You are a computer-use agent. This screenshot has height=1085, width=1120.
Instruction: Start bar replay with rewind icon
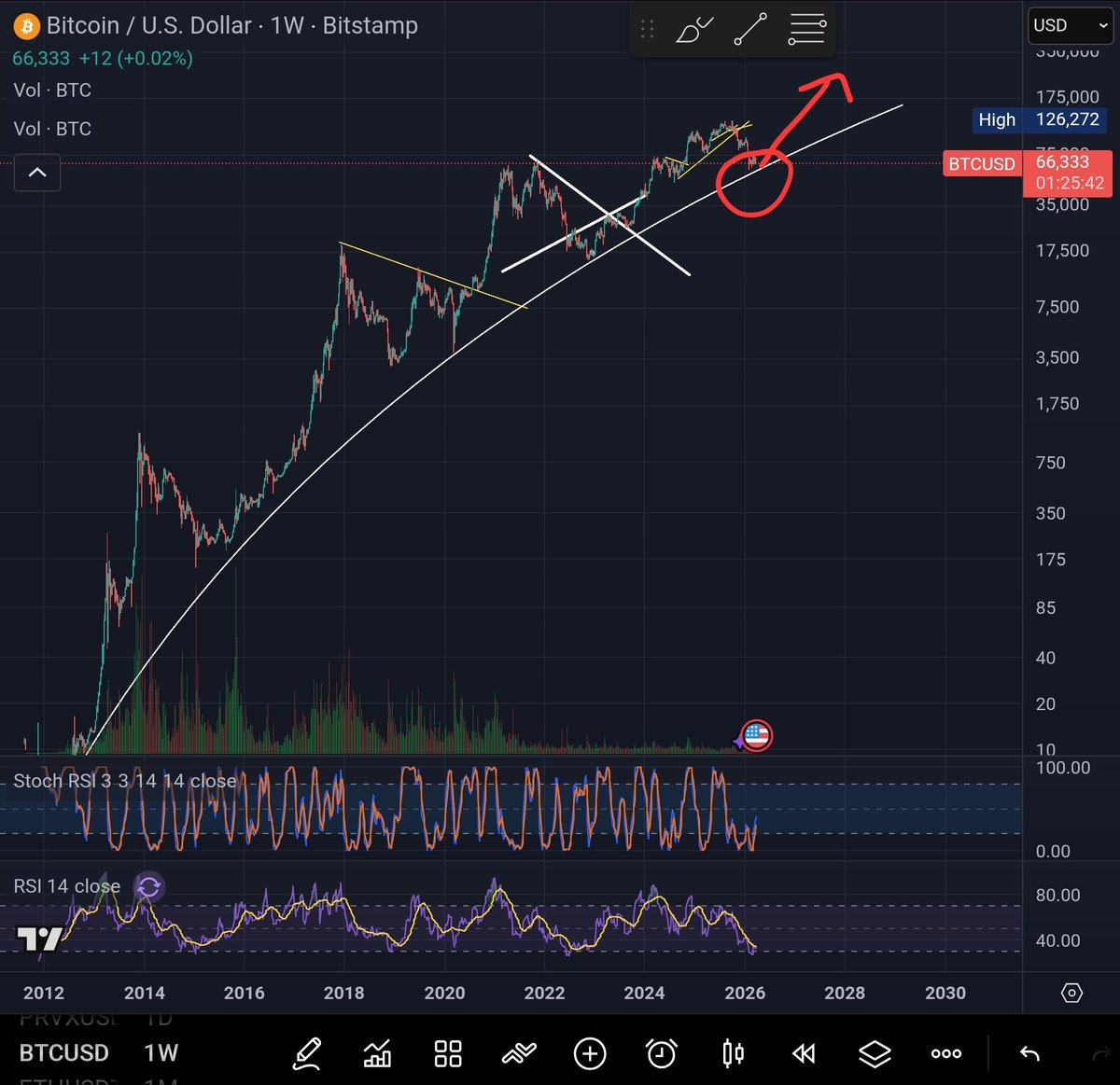click(804, 1054)
